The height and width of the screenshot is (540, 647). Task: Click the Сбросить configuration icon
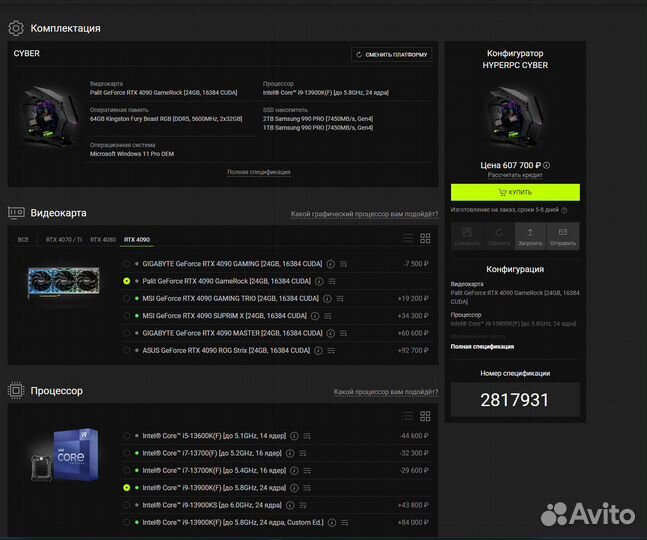499,236
